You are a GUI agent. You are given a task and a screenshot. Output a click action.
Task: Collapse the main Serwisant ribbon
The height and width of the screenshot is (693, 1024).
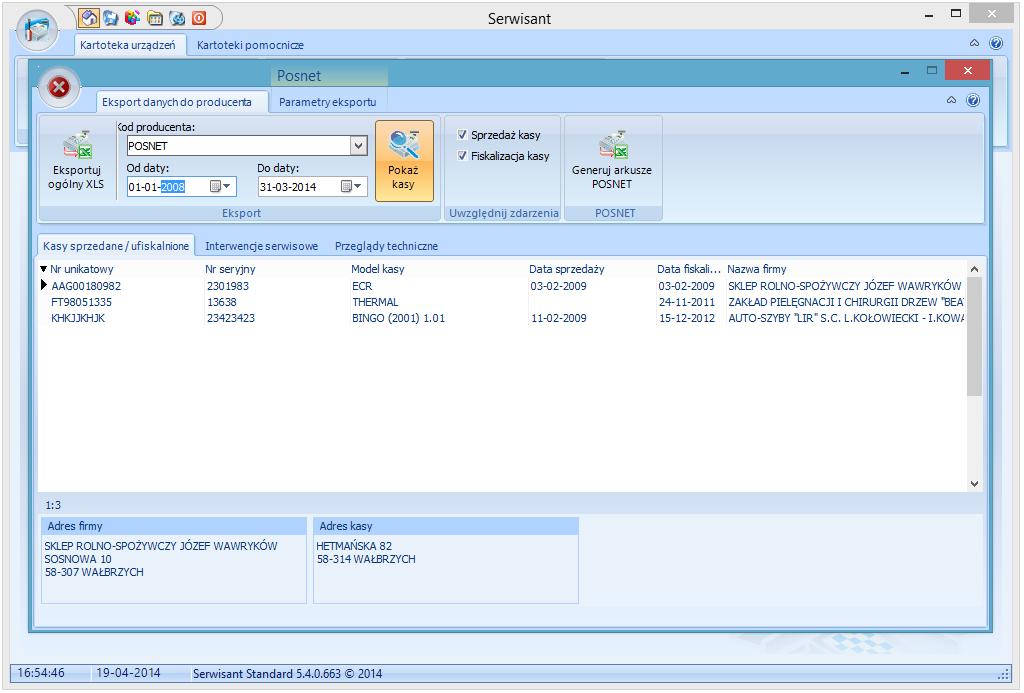click(974, 43)
